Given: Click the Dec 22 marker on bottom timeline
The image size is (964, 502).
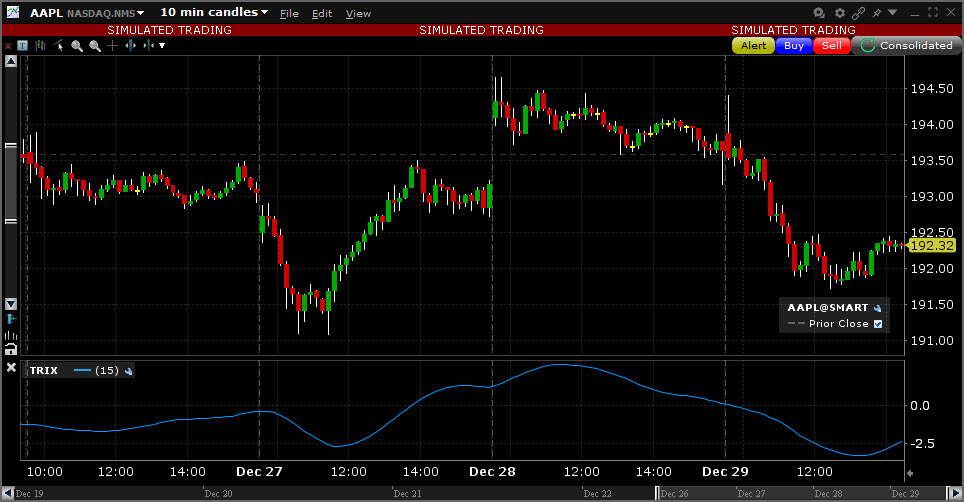Looking at the screenshot, I should click(597, 493).
